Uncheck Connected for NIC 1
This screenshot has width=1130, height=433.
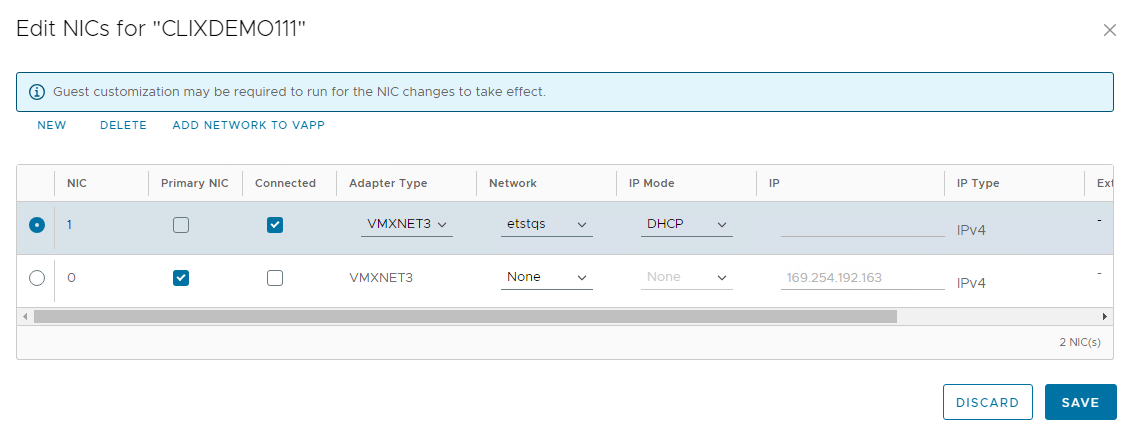(x=275, y=225)
